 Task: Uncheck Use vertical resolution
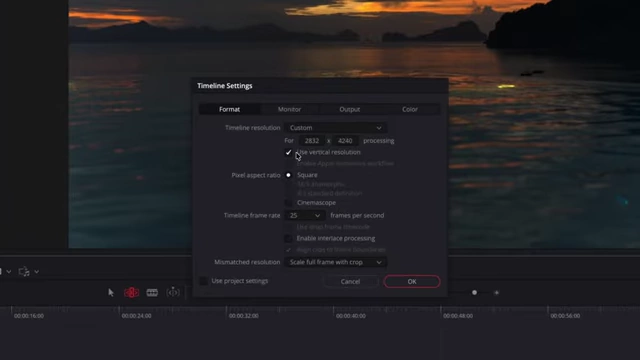pos(288,152)
